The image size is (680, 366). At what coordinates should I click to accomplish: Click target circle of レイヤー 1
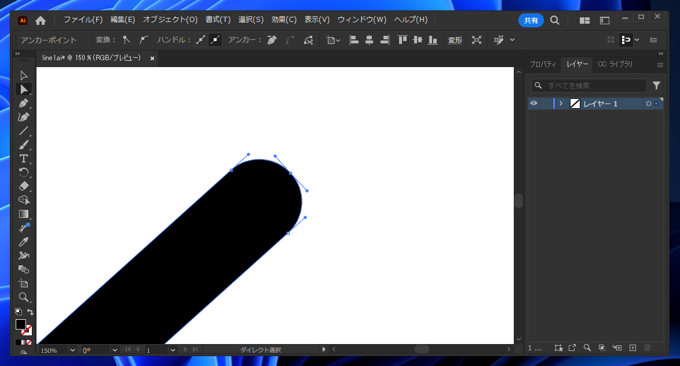click(648, 104)
